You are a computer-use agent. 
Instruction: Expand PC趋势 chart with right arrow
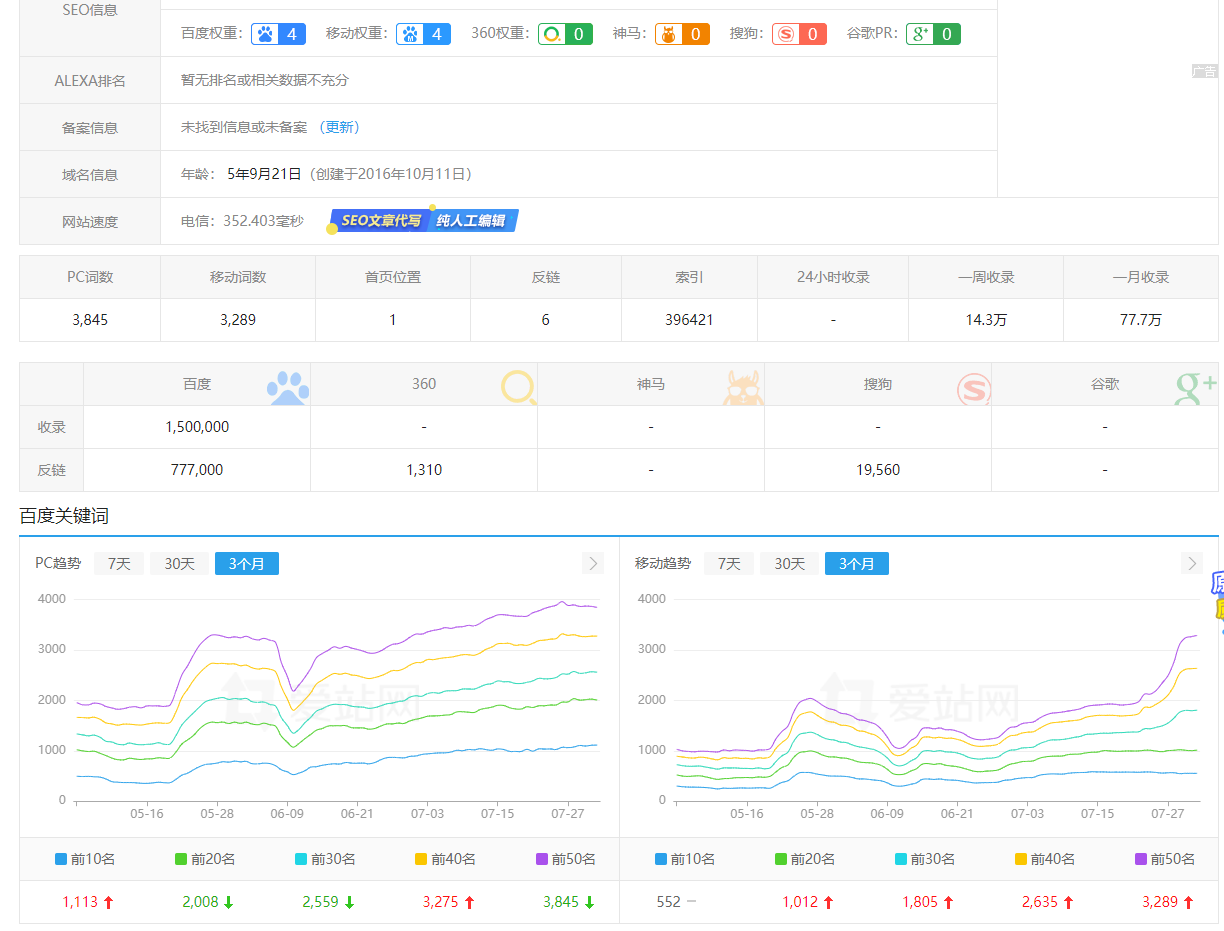pyautogui.click(x=593, y=564)
